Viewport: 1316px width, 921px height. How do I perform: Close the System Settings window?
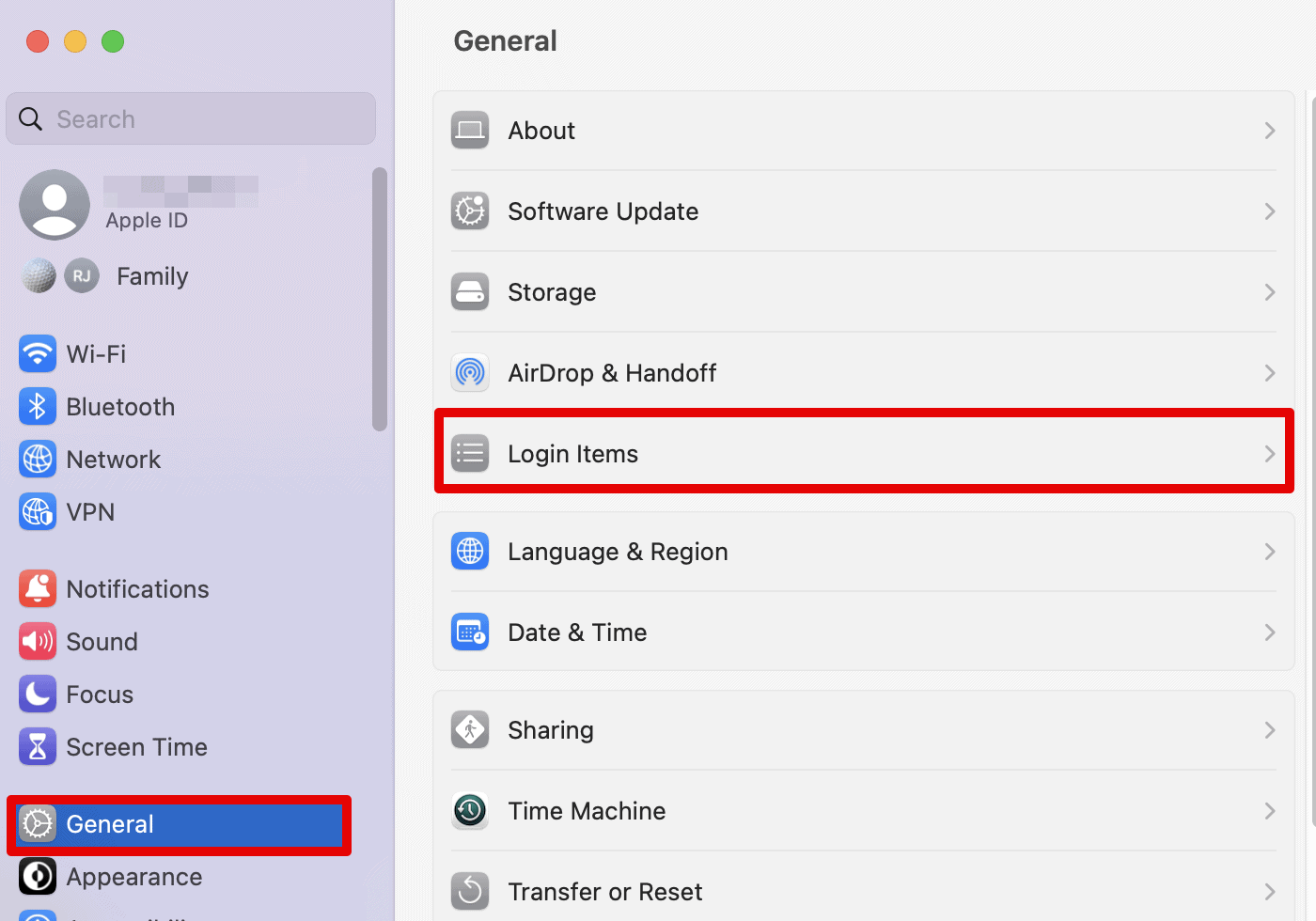point(38,41)
